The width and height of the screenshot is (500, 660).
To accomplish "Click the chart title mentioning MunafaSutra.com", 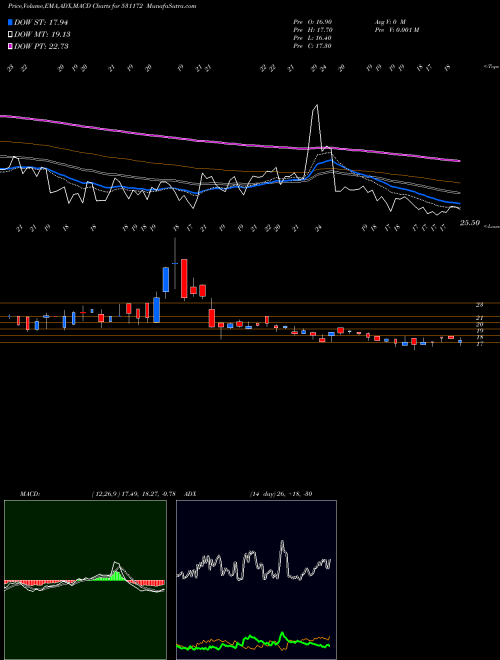I will [102, 6].
